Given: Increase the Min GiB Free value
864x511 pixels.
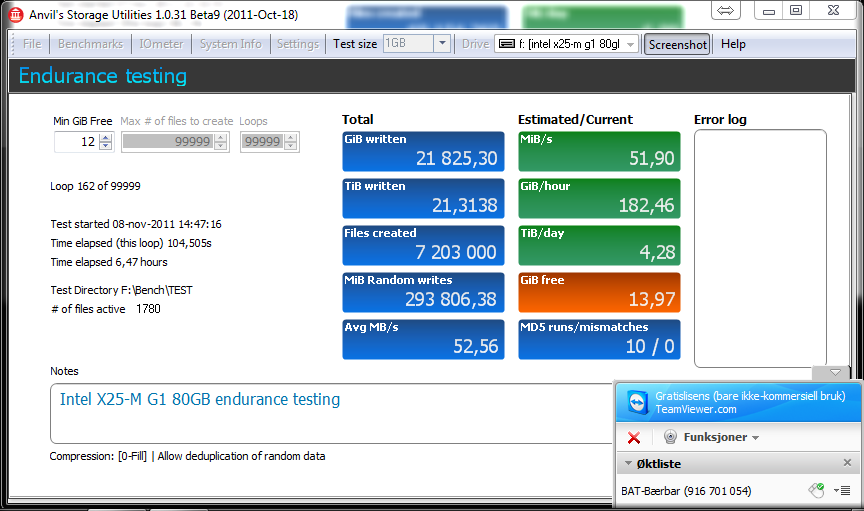Looking at the screenshot, I should [x=106, y=137].
